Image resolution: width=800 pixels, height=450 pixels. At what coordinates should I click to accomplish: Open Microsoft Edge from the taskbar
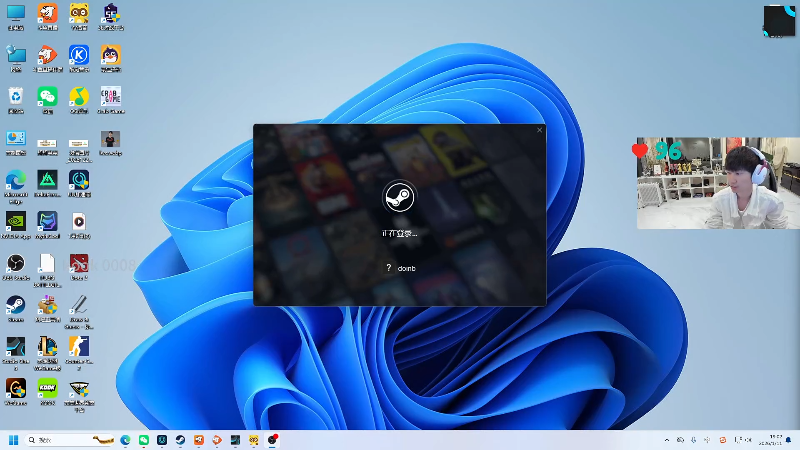pos(126,440)
